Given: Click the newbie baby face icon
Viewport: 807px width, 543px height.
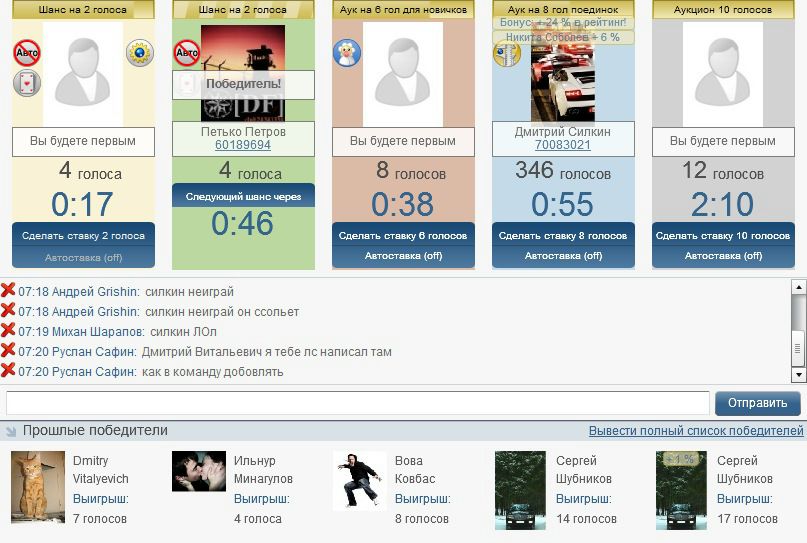Looking at the screenshot, I should [347, 52].
